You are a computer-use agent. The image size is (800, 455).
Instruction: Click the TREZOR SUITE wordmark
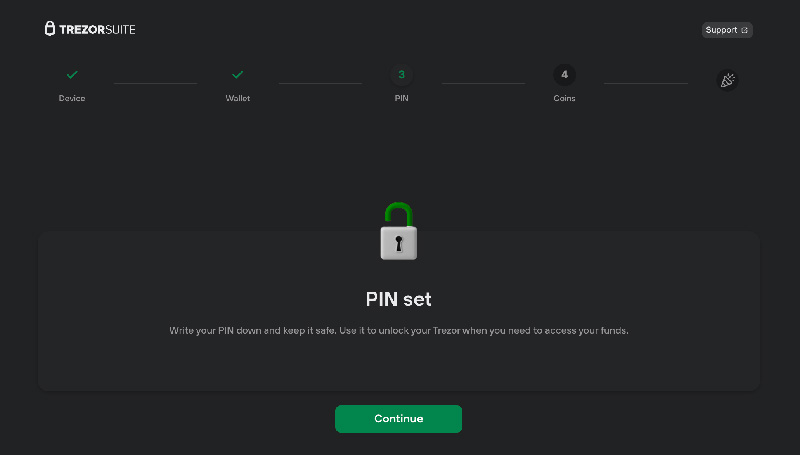tap(97, 30)
